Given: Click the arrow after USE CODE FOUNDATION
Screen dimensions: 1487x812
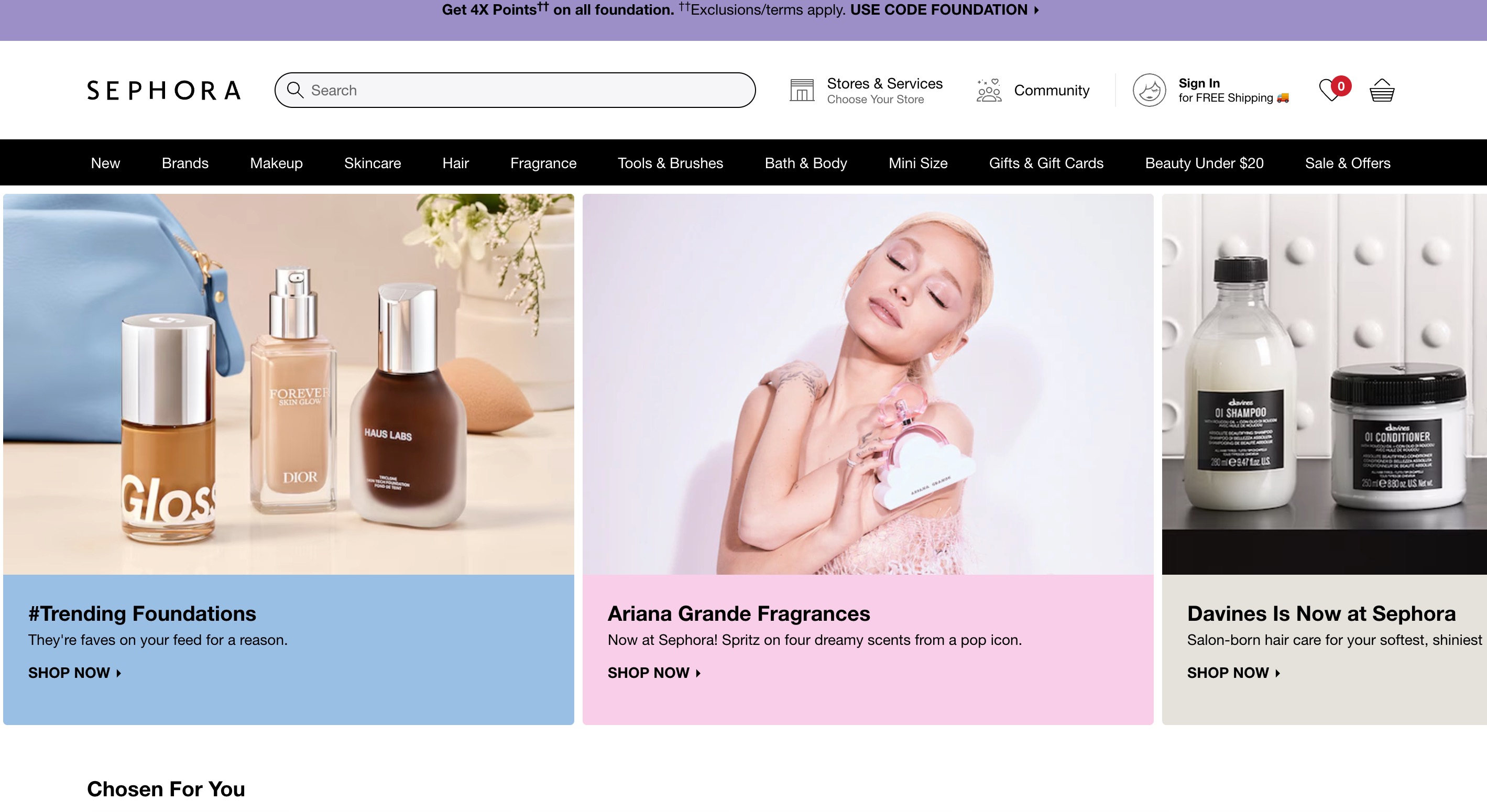Looking at the screenshot, I should click(x=1036, y=10).
